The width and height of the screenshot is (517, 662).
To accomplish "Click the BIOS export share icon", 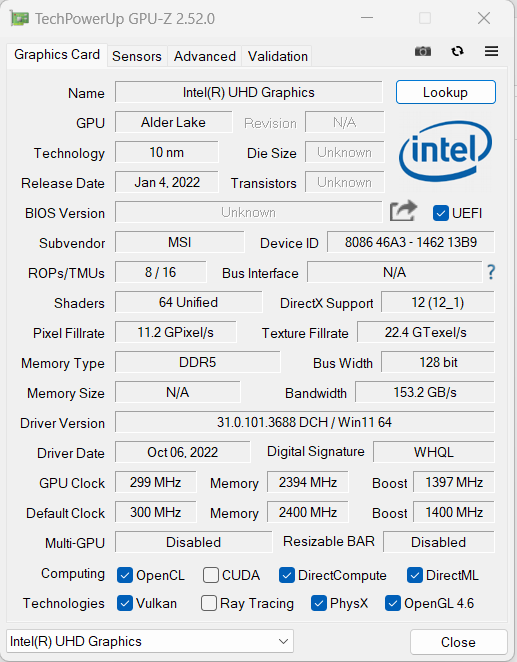I will [x=403, y=211].
